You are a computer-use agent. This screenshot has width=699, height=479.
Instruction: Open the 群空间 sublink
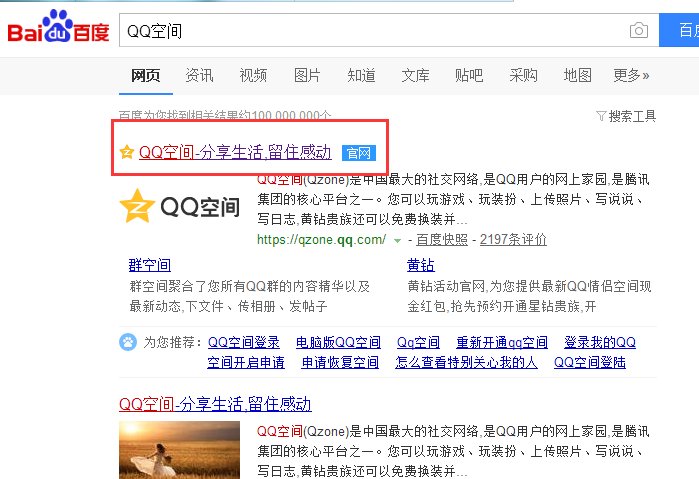click(150, 265)
